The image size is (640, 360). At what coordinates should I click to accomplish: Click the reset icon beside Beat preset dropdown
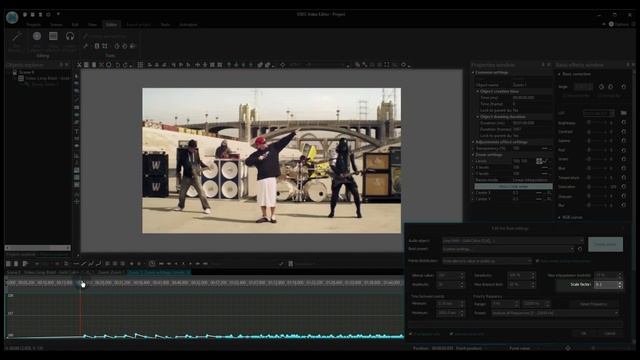click(580, 249)
